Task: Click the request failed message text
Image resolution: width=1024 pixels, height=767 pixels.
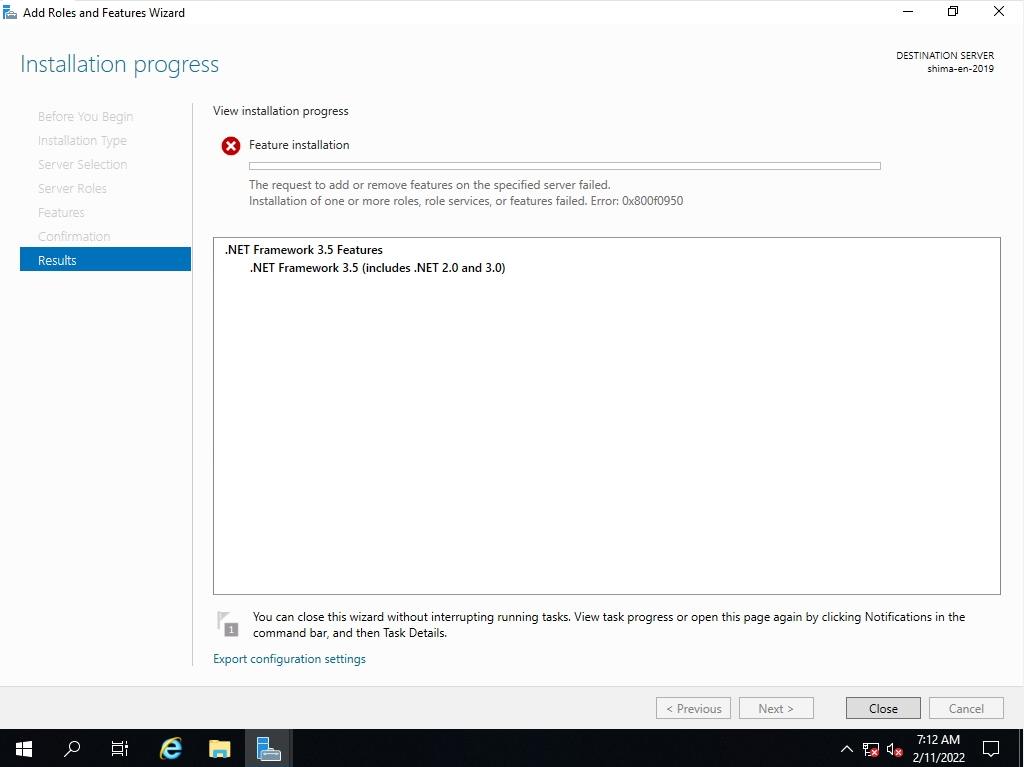Action: (430, 185)
